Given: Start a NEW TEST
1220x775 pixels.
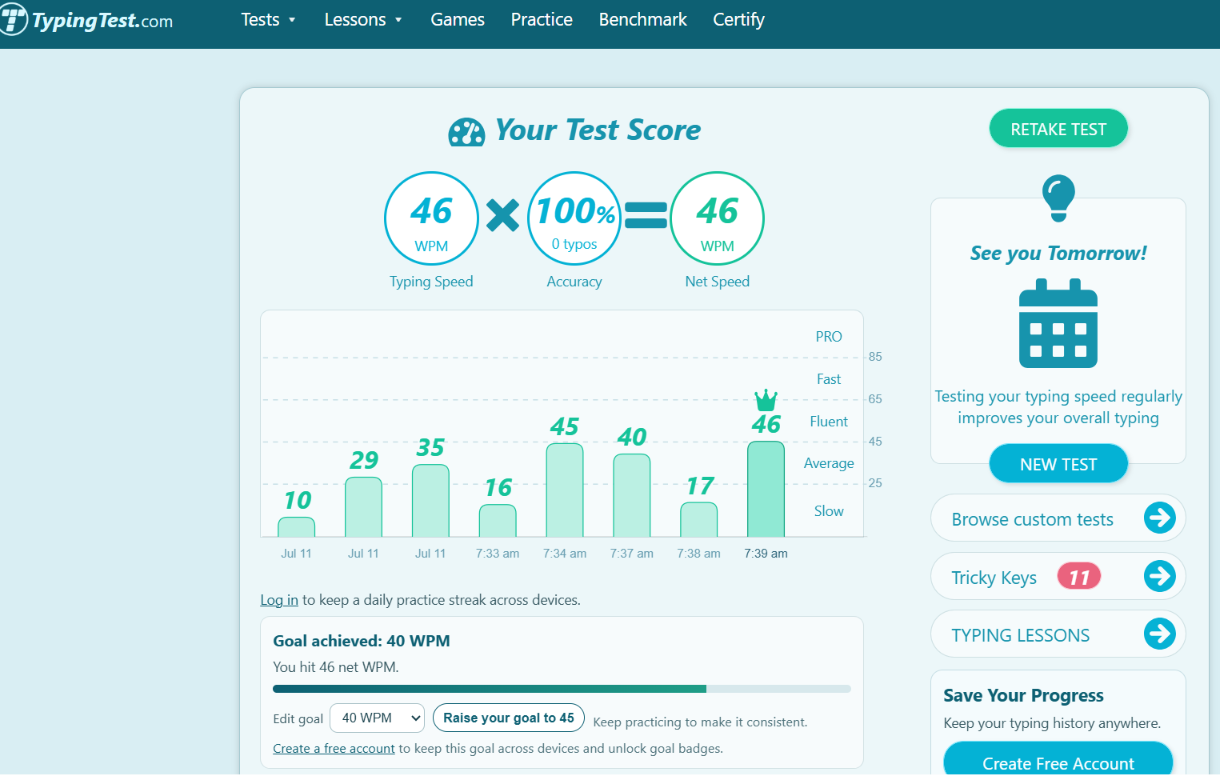Looking at the screenshot, I should [1058, 464].
